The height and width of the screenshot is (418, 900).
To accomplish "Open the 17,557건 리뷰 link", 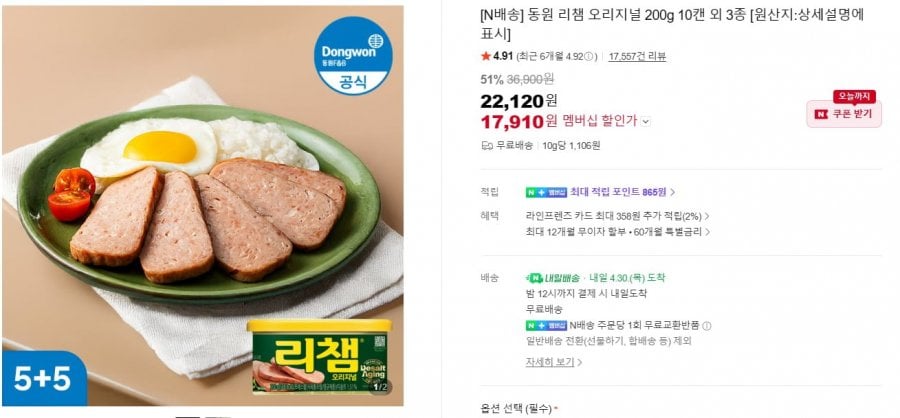I will coord(637,56).
